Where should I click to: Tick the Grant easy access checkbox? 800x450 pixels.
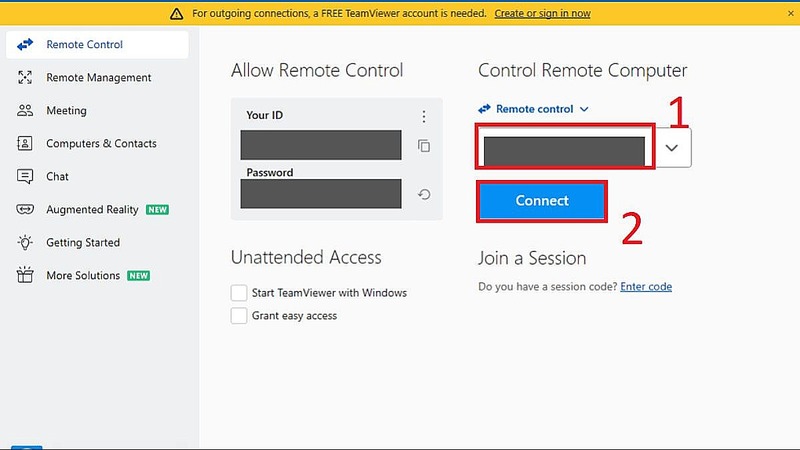(x=239, y=316)
